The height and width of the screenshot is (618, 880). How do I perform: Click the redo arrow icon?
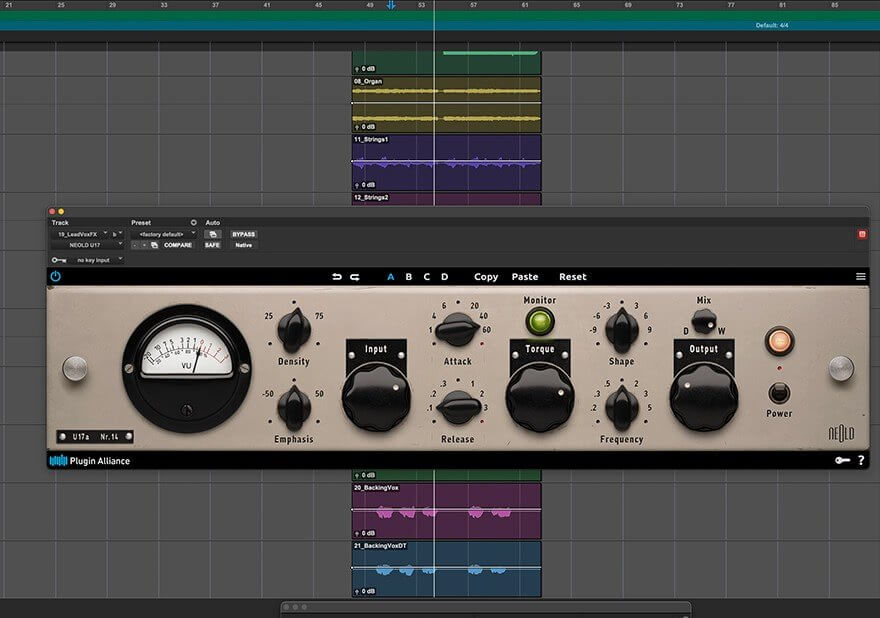(354, 277)
